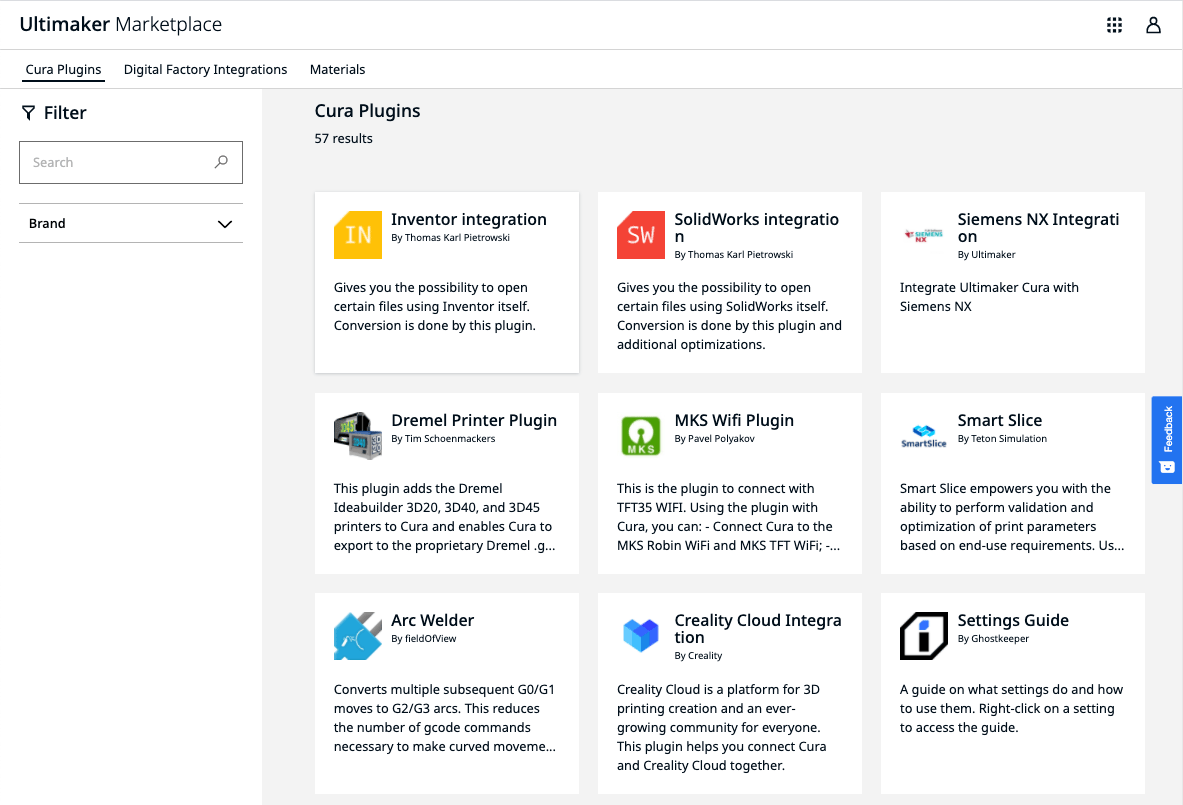Click the Dremel plugin description paragraph
This screenshot has height=805, width=1183.
(444, 517)
